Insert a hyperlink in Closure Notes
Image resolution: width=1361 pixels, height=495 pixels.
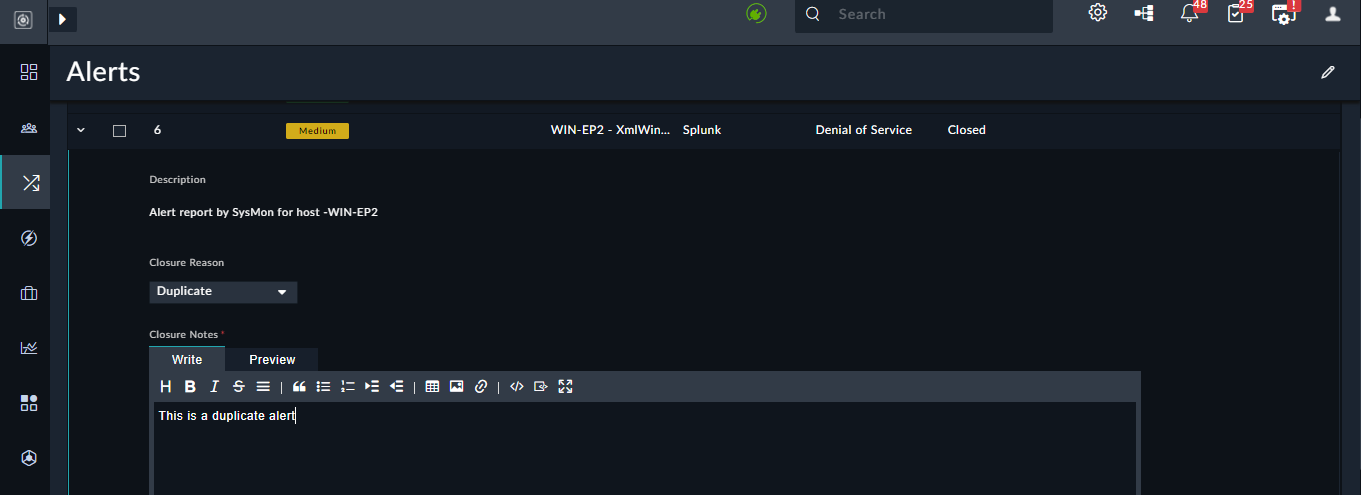click(481, 386)
